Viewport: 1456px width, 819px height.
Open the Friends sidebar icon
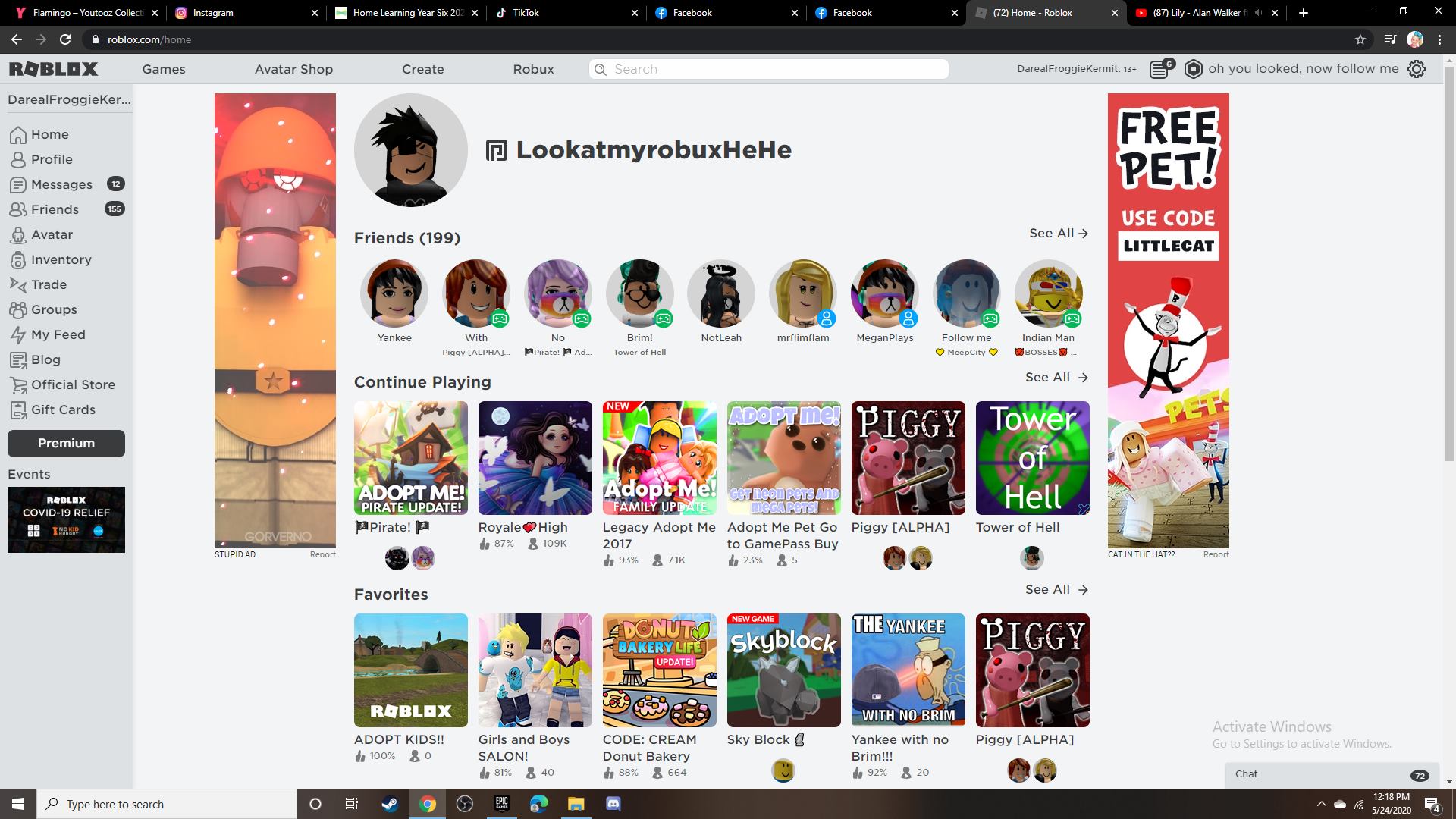18,210
